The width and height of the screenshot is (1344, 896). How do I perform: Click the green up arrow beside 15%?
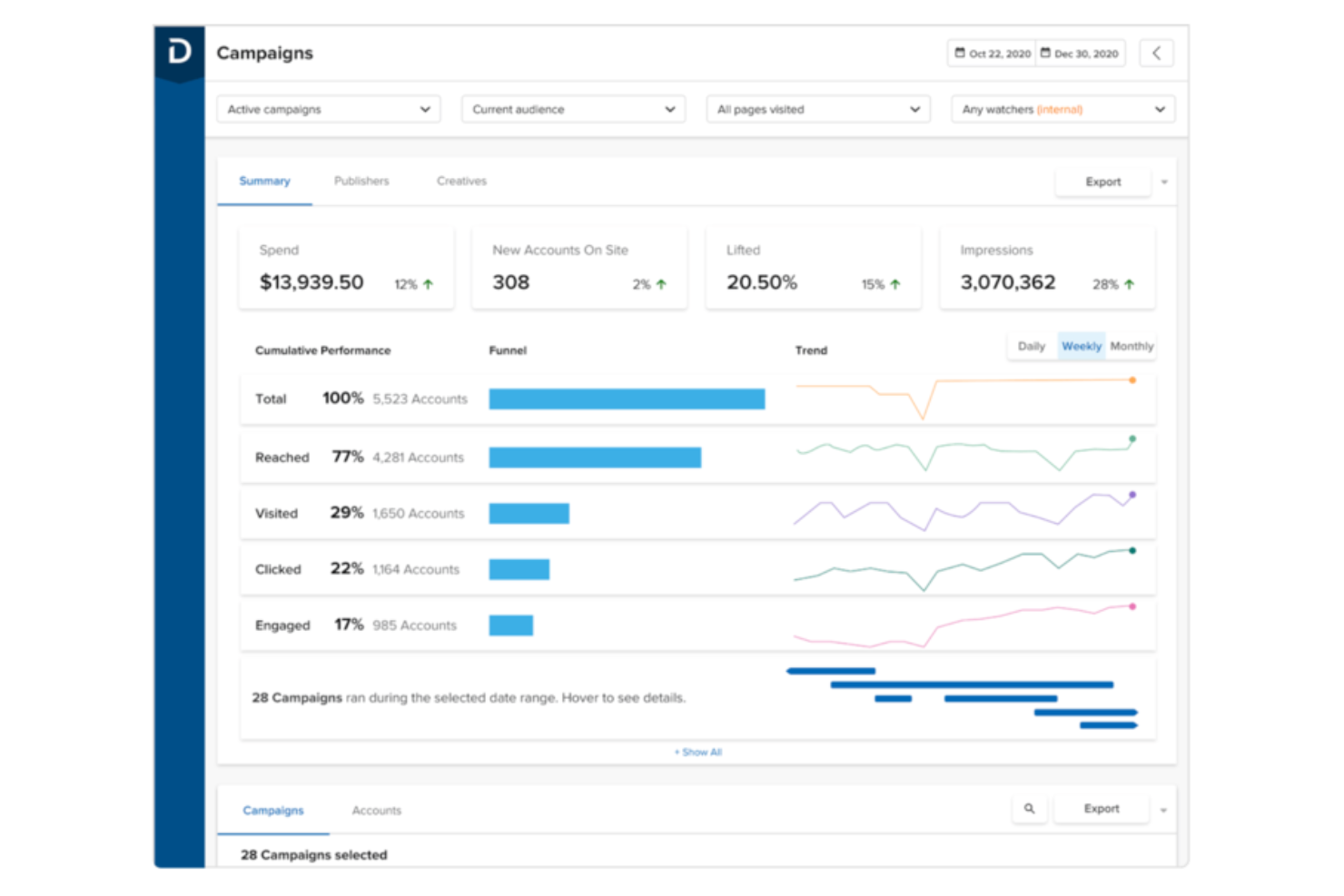tap(894, 284)
